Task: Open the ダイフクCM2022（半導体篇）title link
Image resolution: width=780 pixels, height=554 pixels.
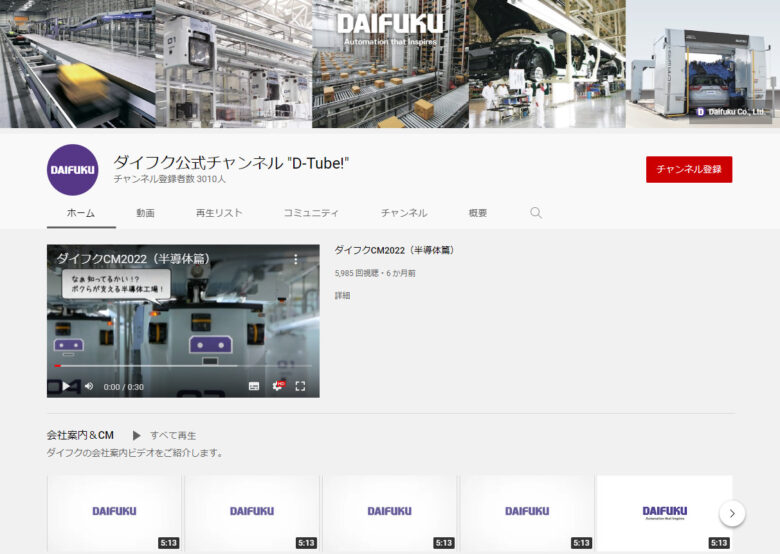Action: [x=395, y=250]
